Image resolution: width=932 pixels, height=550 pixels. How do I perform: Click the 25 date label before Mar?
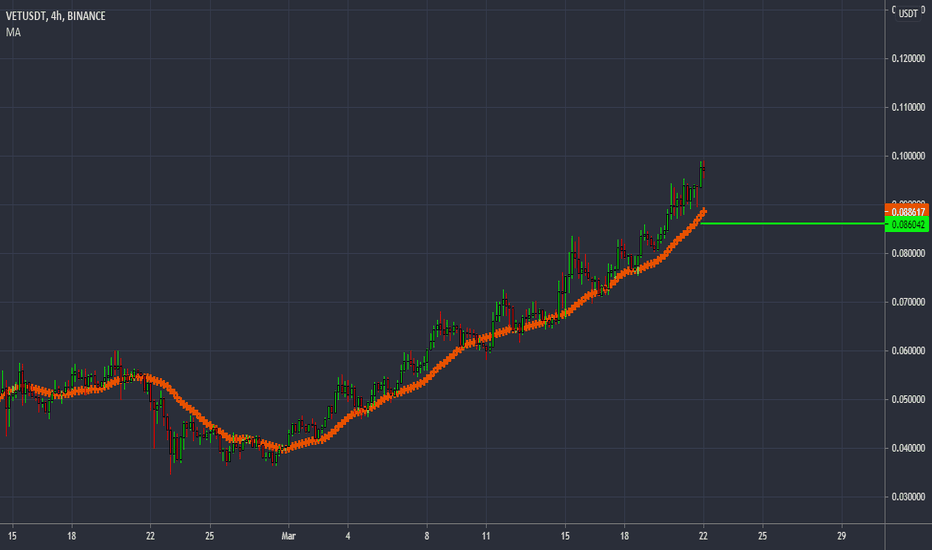(209, 536)
